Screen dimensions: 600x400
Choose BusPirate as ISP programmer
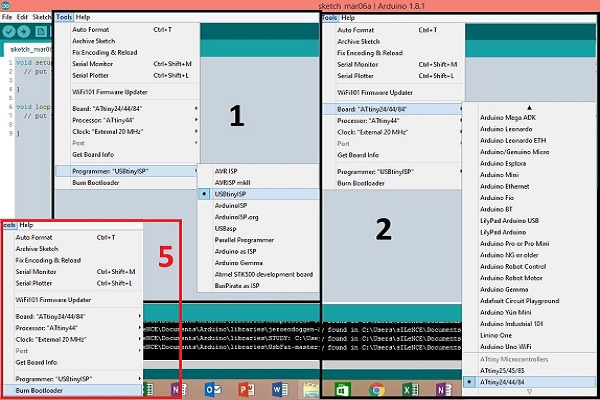237,286
